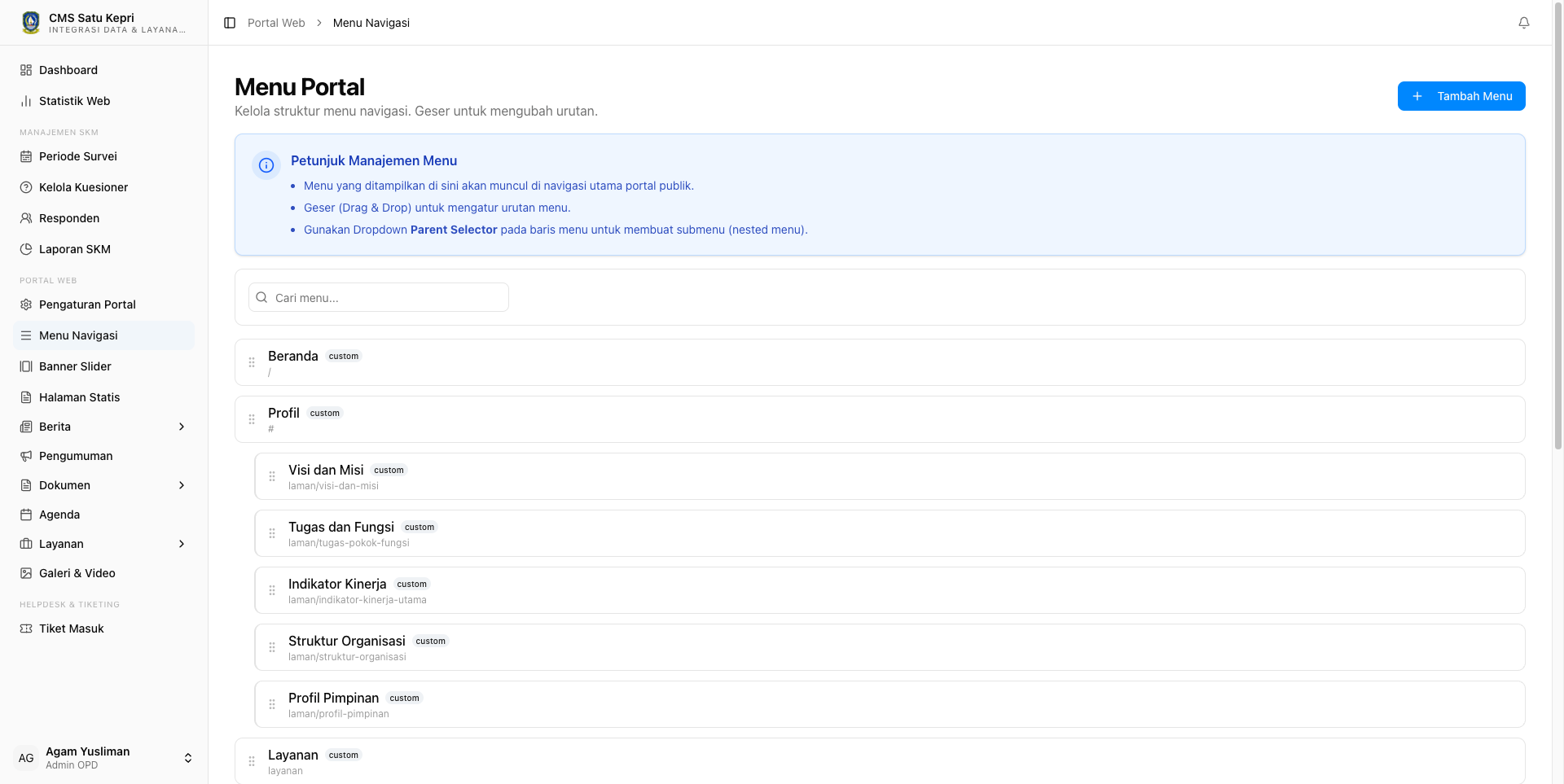Grab the drag handle of Indikator Kinerja
The height and width of the screenshot is (784, 1564).
(272, 590)
